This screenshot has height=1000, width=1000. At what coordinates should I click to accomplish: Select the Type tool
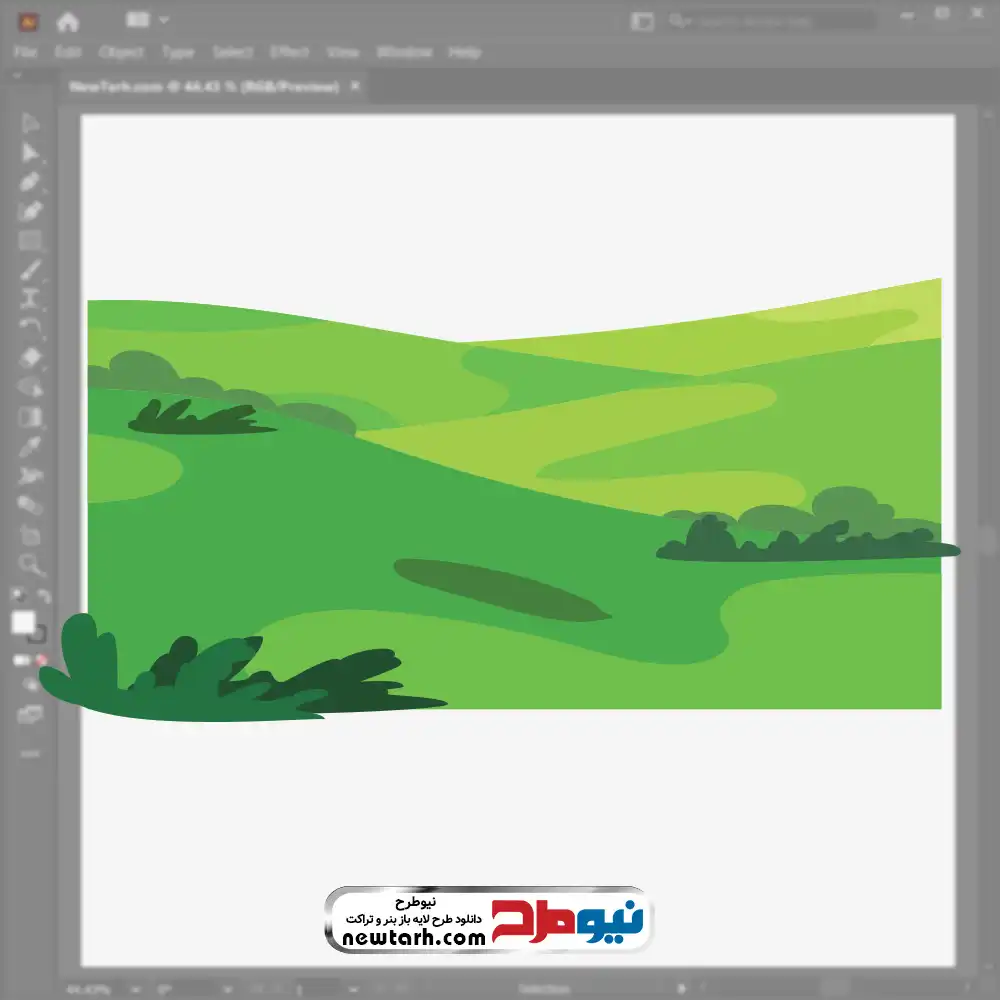[x=29, y=300]
